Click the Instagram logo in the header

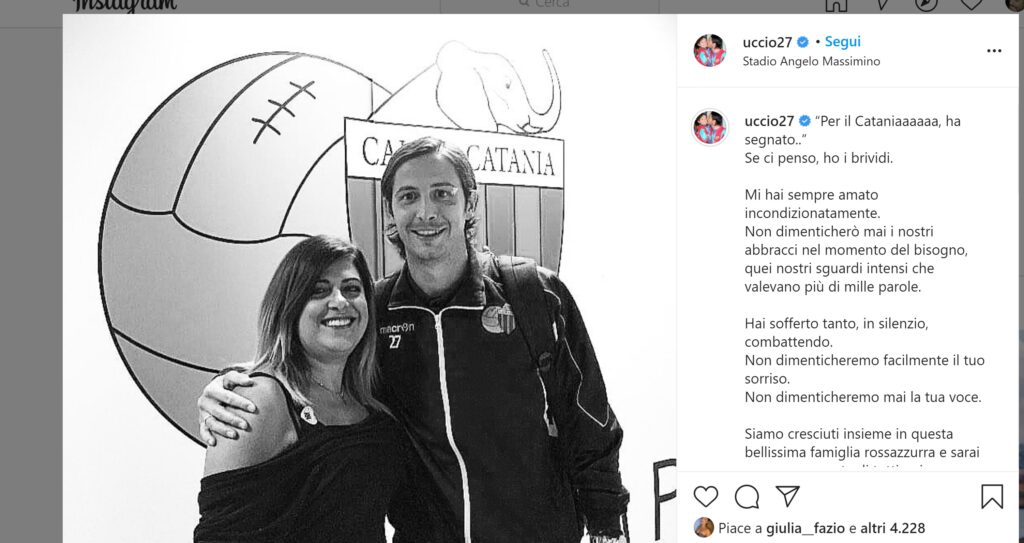[x=124, y=5]
